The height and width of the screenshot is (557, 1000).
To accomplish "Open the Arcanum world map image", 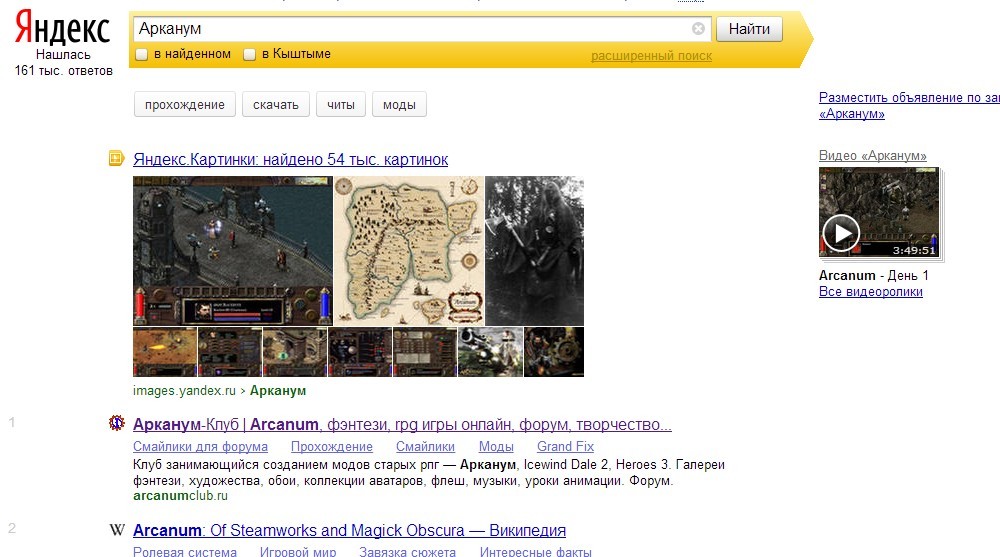I will pos(409,251).
